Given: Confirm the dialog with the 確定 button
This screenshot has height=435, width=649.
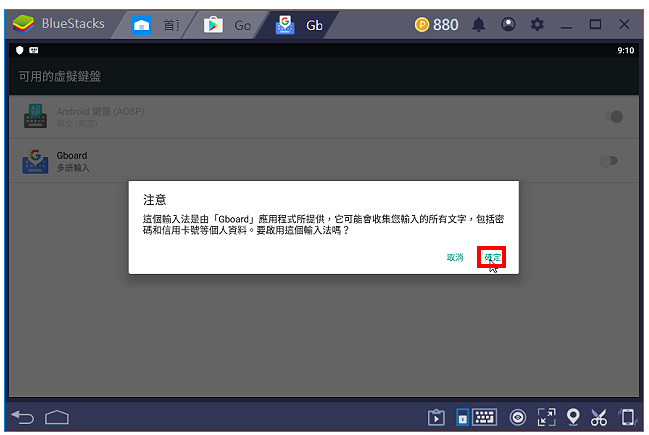Looking at the screenshot, I should 492,257.
